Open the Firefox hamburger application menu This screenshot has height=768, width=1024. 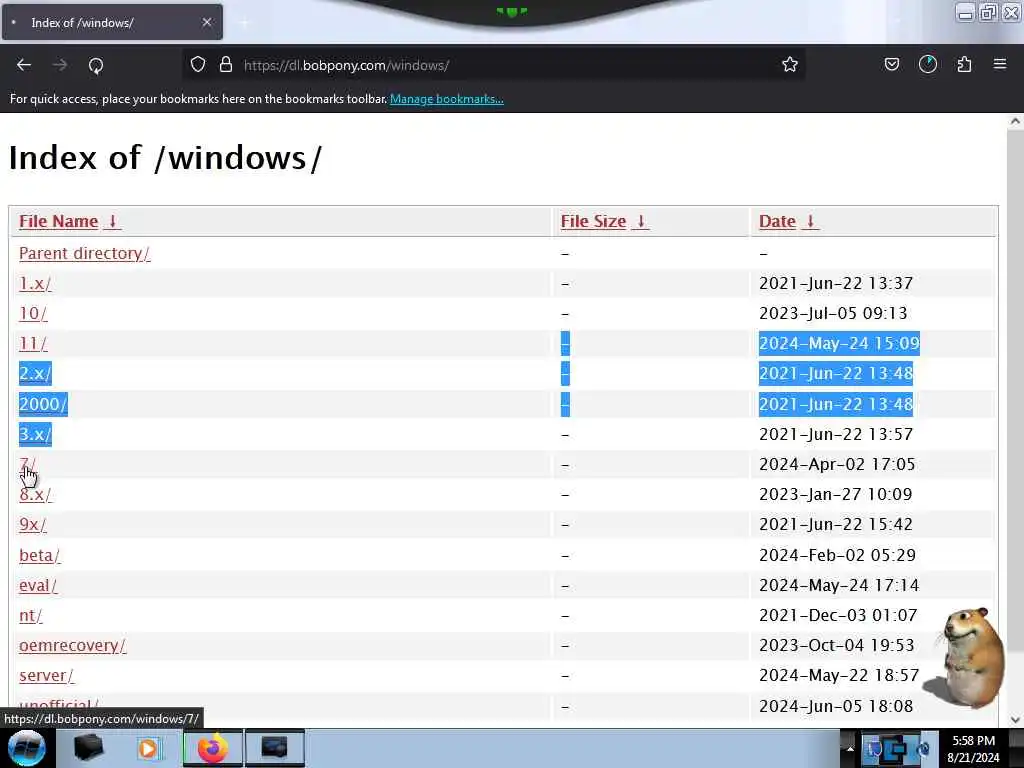(1000, 65)
